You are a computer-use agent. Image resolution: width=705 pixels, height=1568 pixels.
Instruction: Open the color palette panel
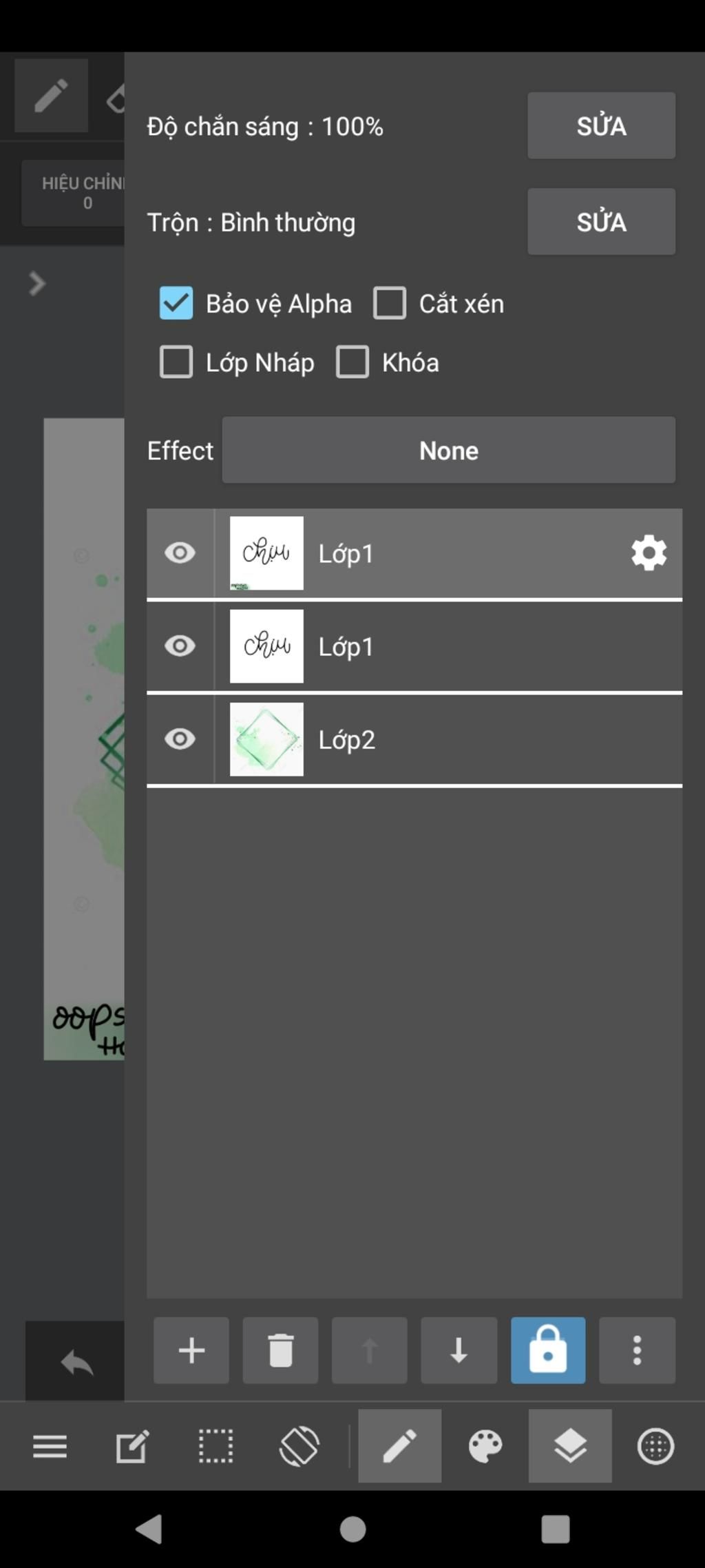pyautogui.click(x=485, y=1446)
